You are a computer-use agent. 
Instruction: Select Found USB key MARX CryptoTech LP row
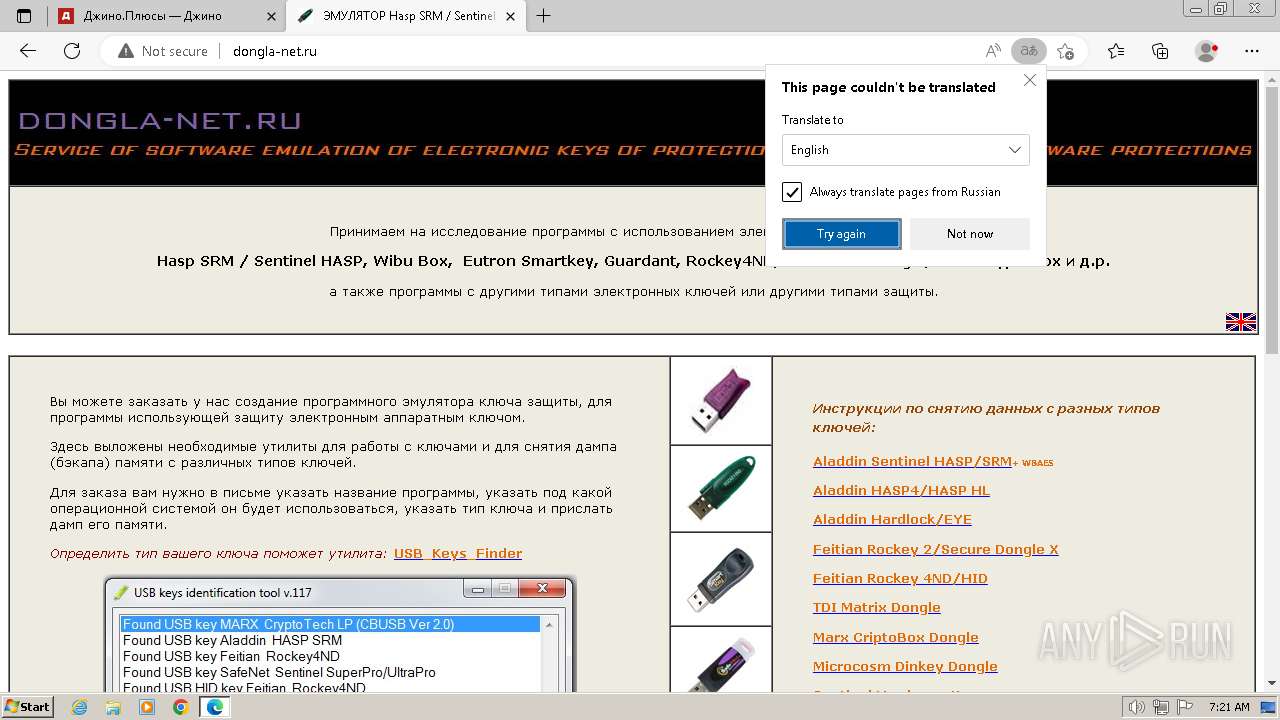point(330,624)
